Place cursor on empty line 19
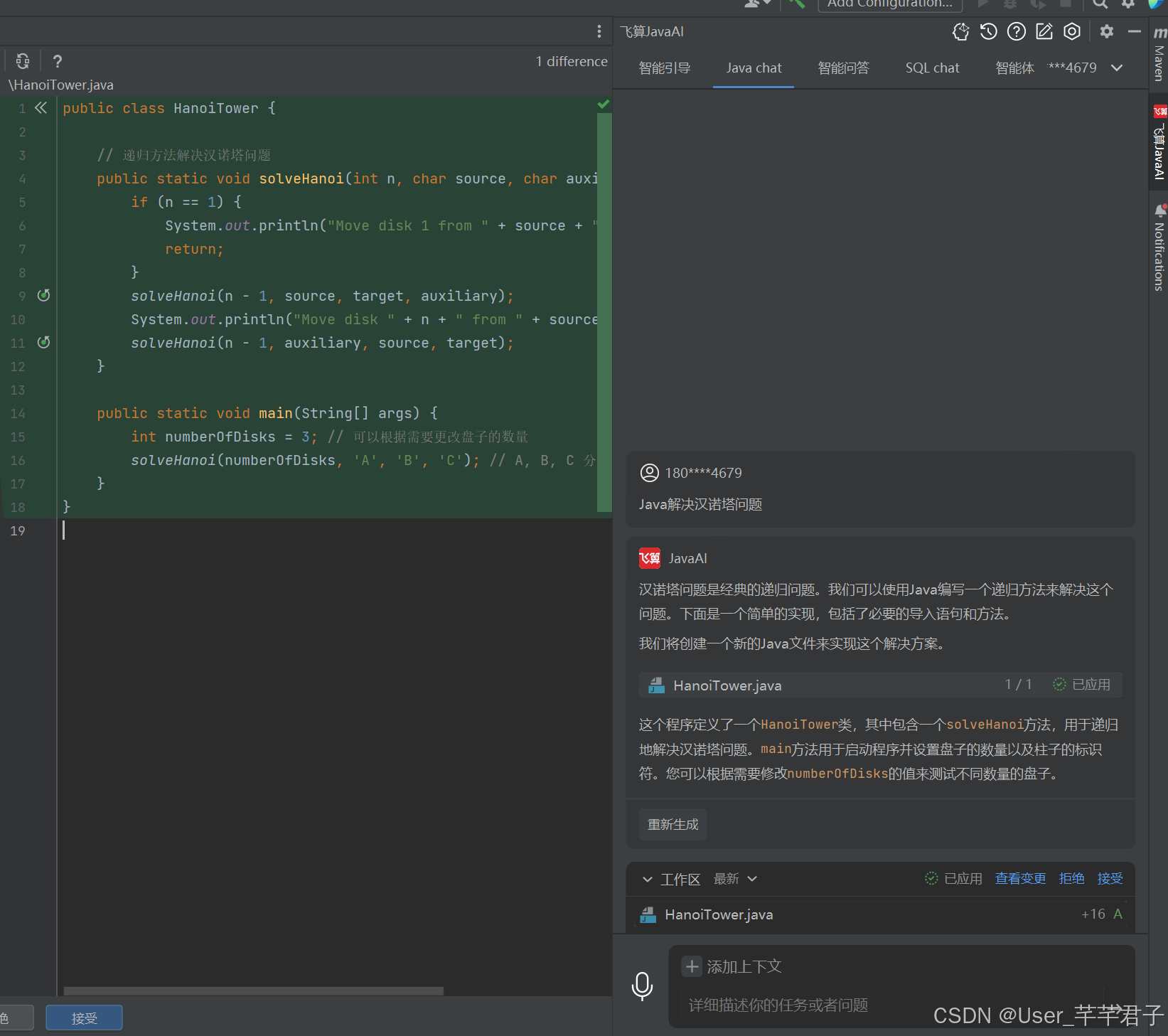This screenshot has width=1168, height=1036. 334,530
